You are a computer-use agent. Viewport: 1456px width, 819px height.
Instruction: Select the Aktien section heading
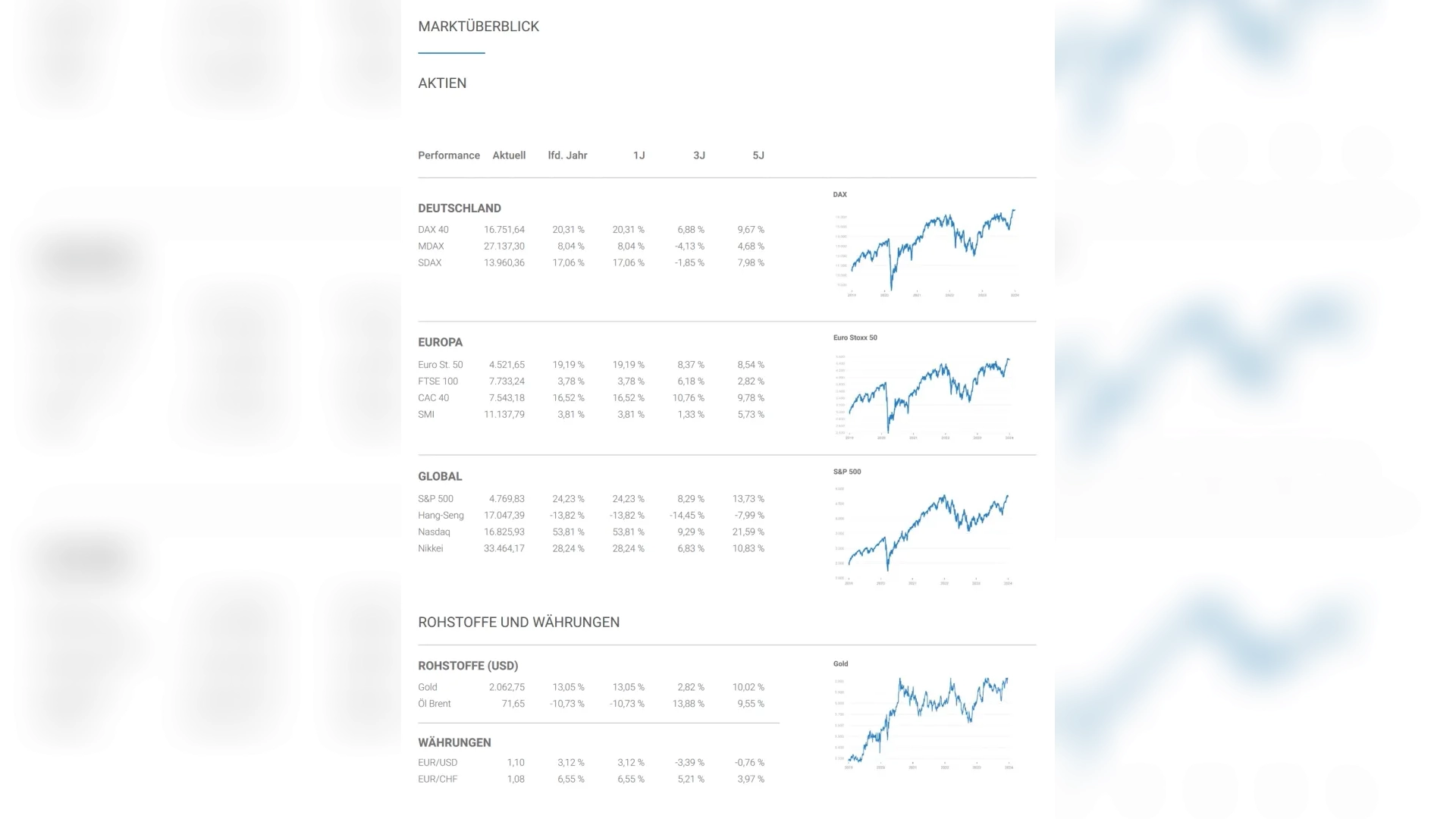coord(442,83)
